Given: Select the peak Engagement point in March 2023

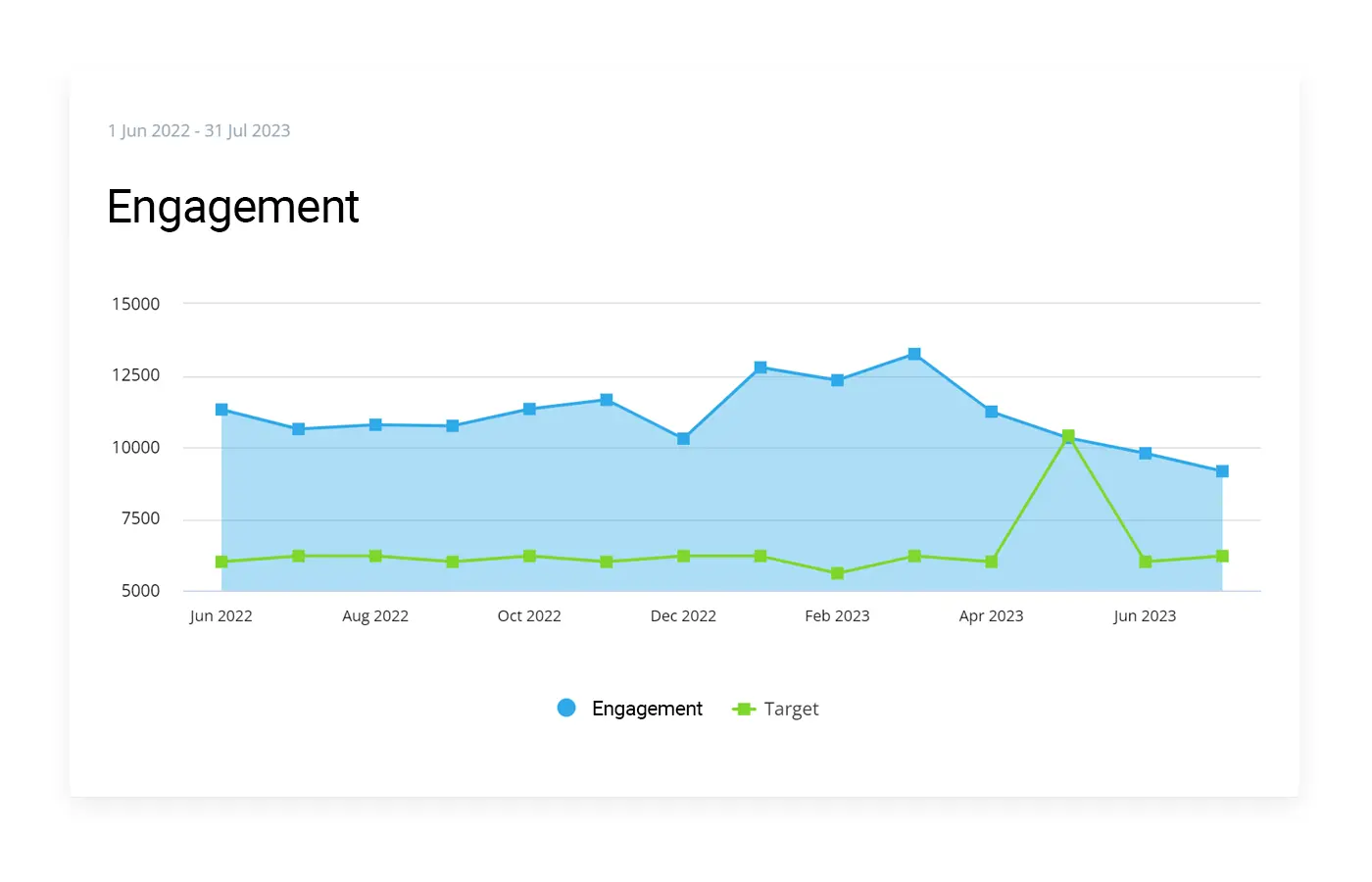Looking at the screenshot, I should [x=914, y=354].
